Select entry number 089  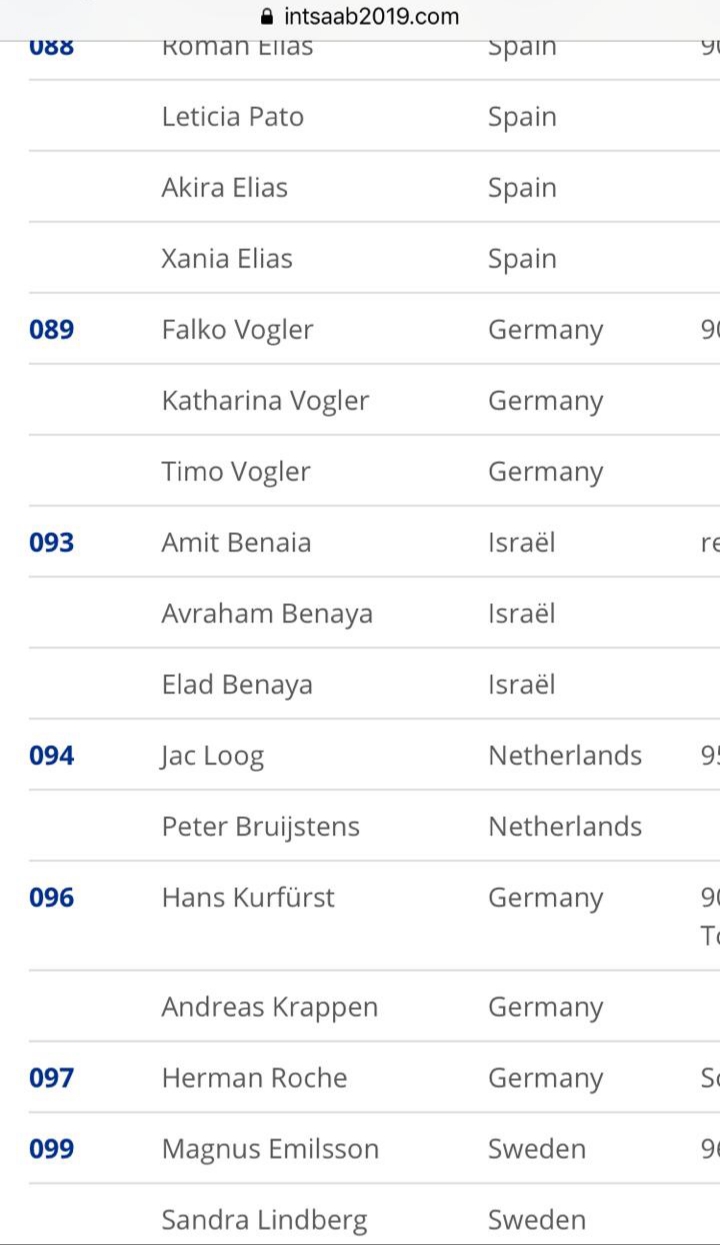(52, 330)
